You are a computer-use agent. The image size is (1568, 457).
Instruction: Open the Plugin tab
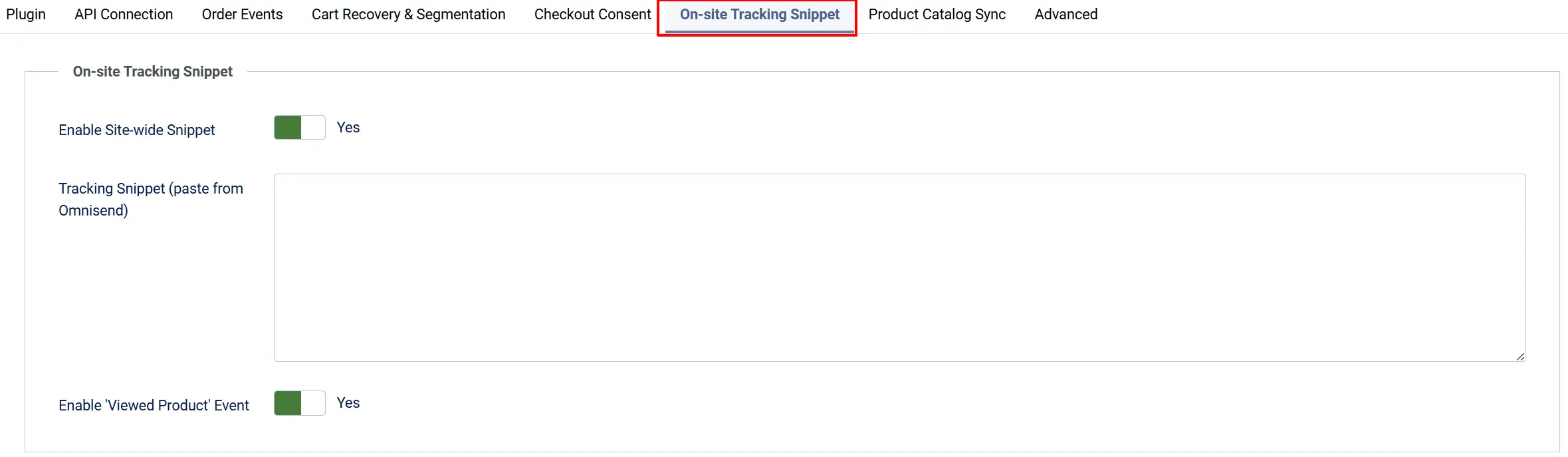tap(26, 15)
